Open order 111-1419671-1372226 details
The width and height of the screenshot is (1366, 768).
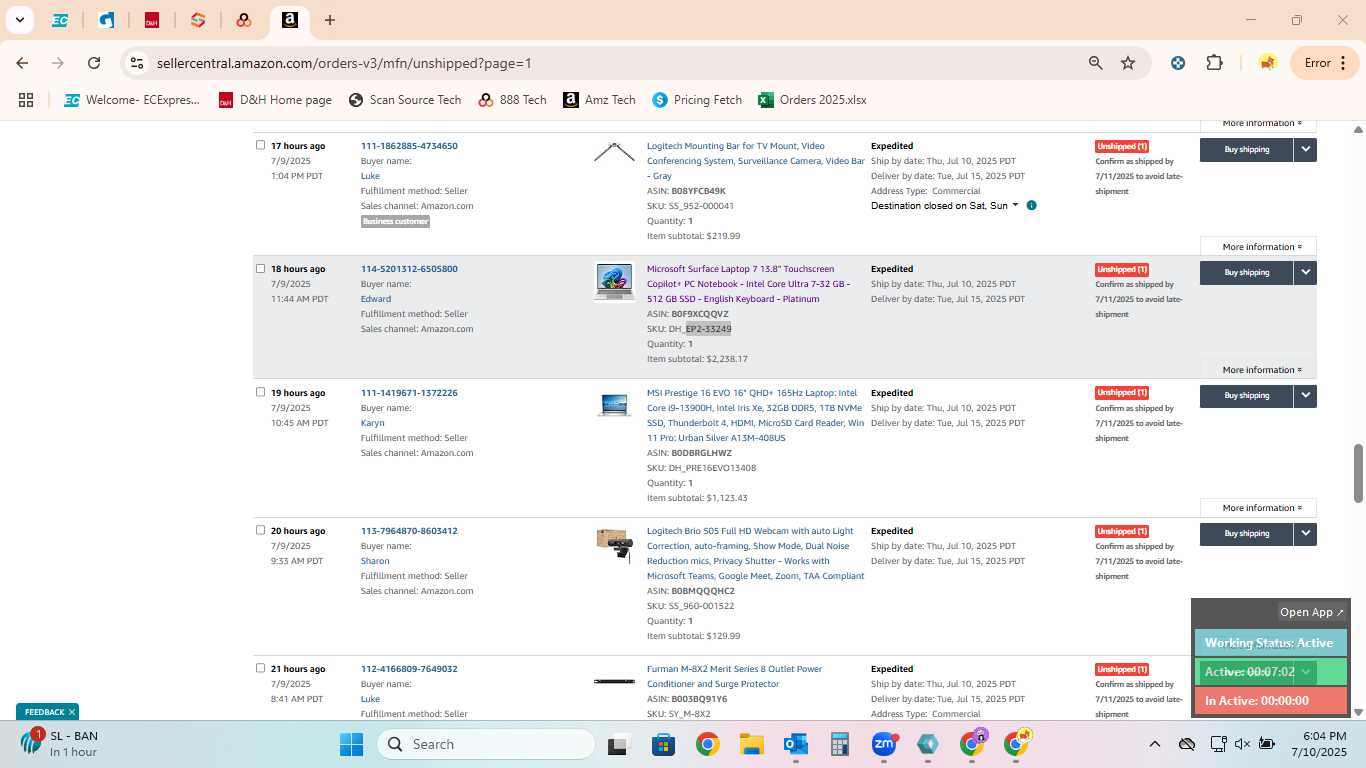pyautogui.click(x=409, y=393)
